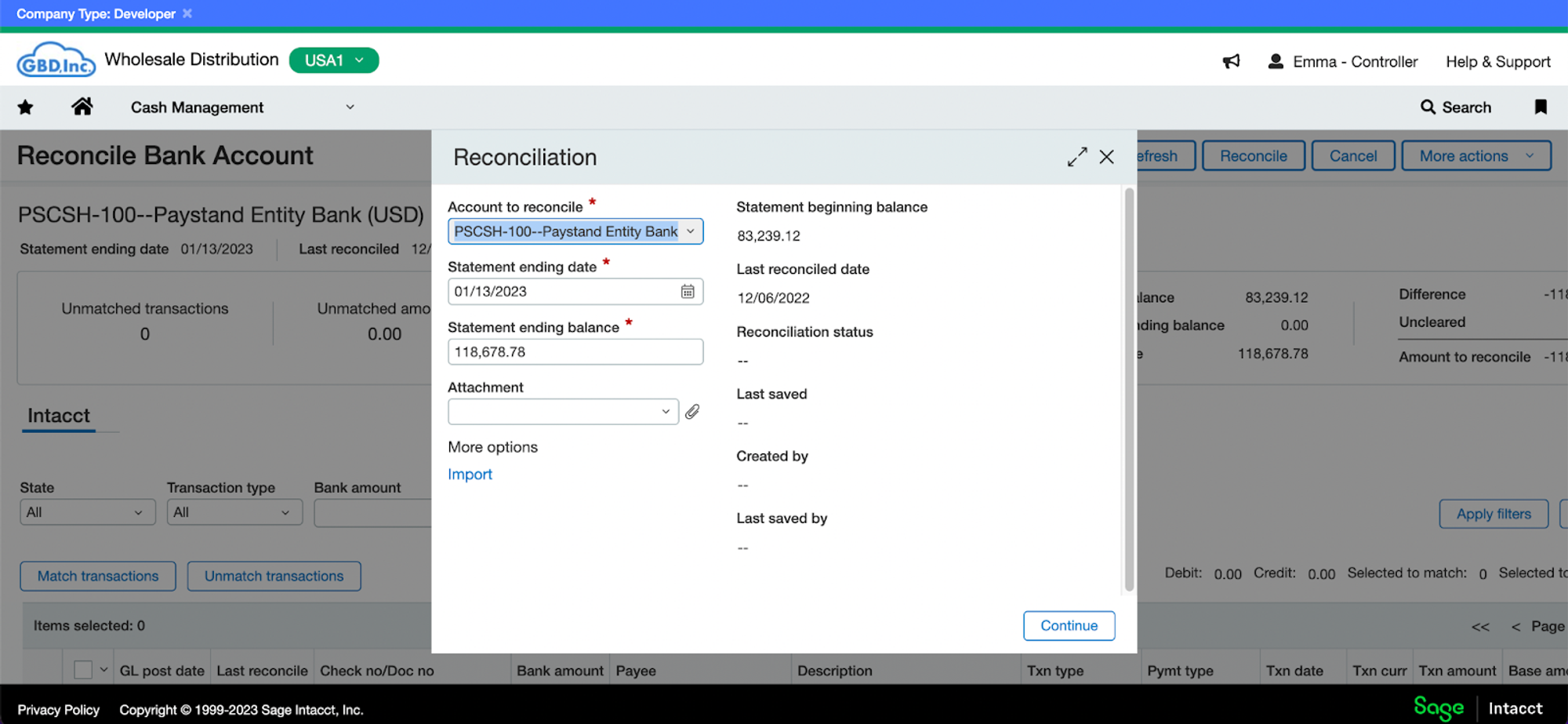The width and height of the screenshot is (1568, 724).
Task: Expand the More actions dropdown
Action: coord(1475,155)
